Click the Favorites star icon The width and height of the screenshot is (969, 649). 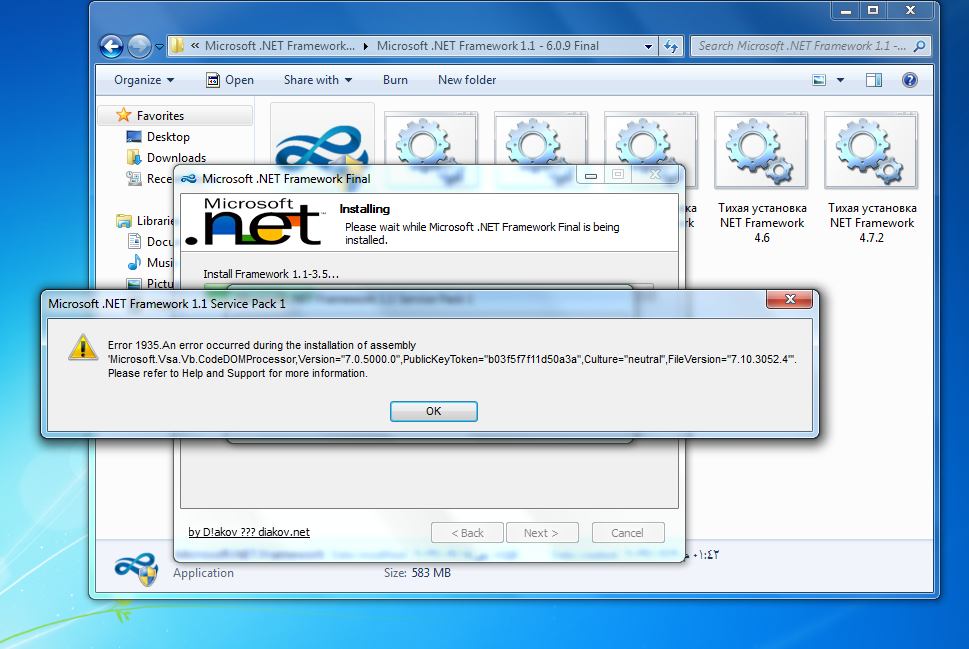pos(124,115)
